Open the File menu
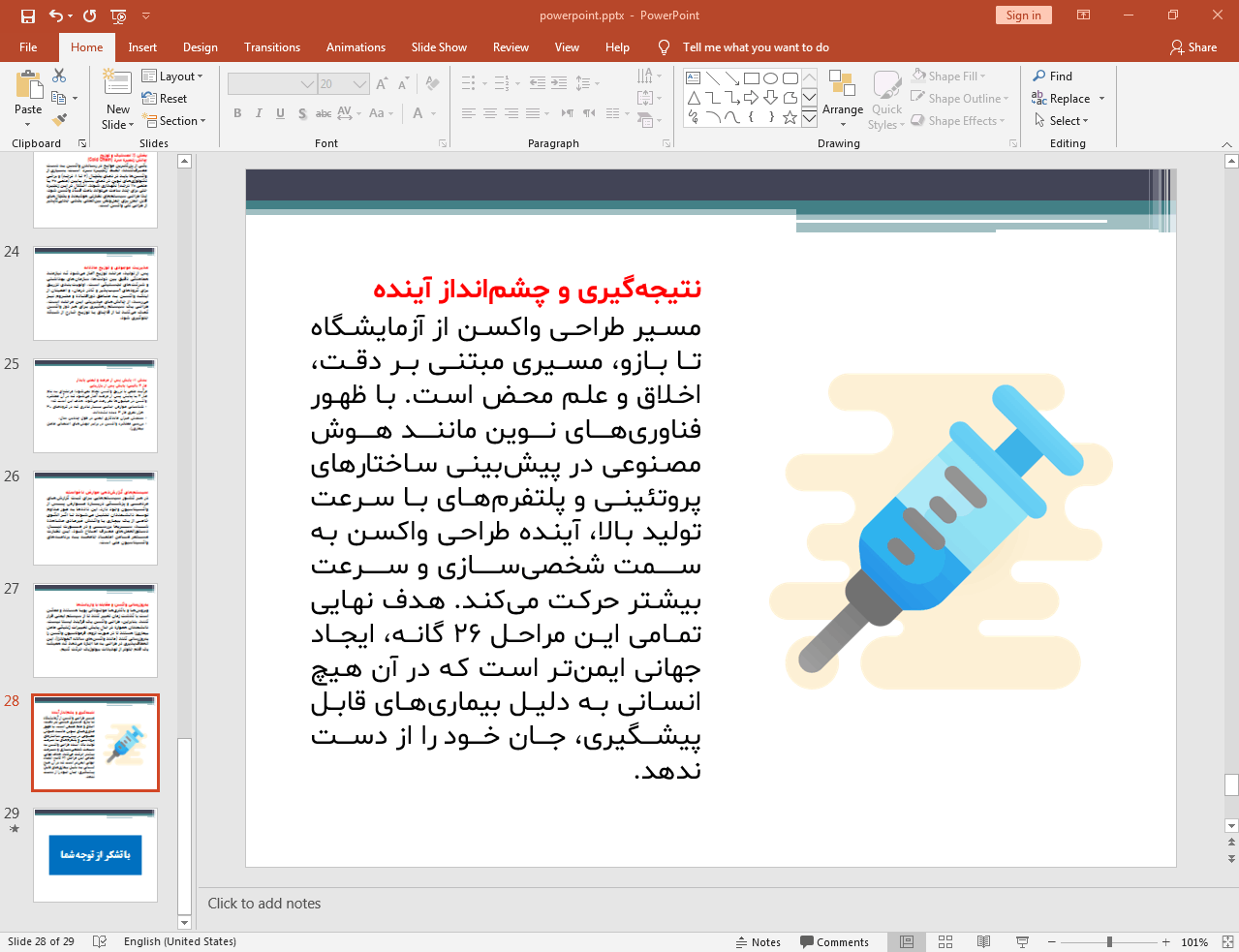 (x=28, y=47)
